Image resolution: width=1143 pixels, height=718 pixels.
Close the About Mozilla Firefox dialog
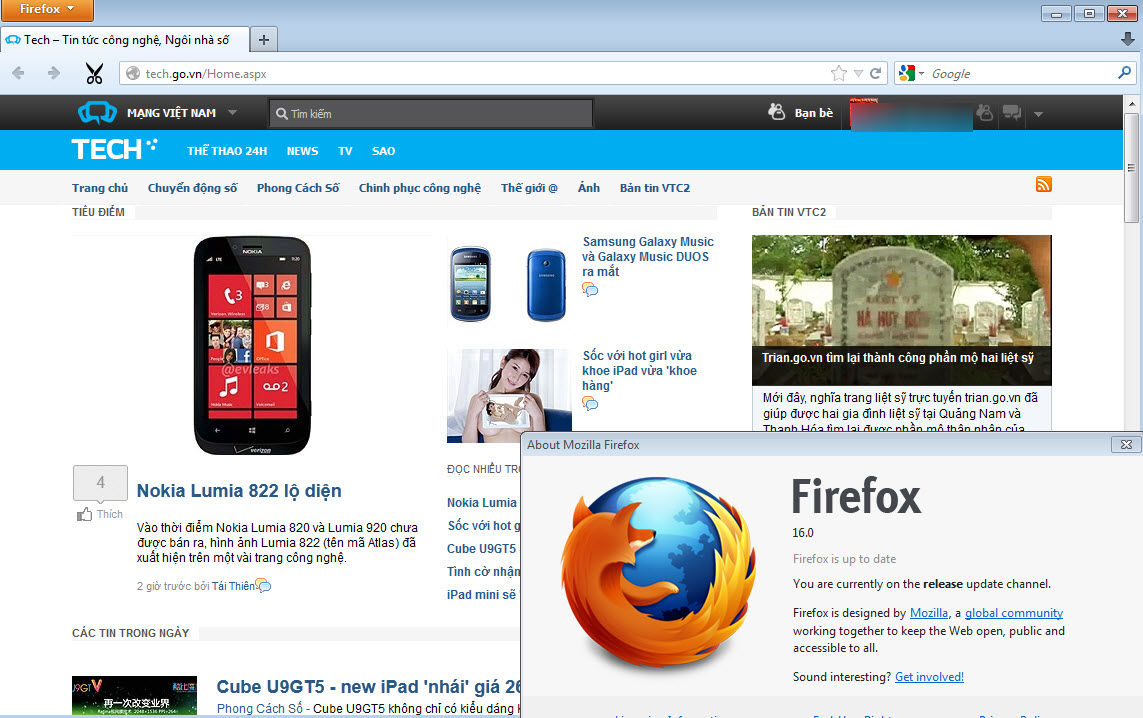[1126, 445]
